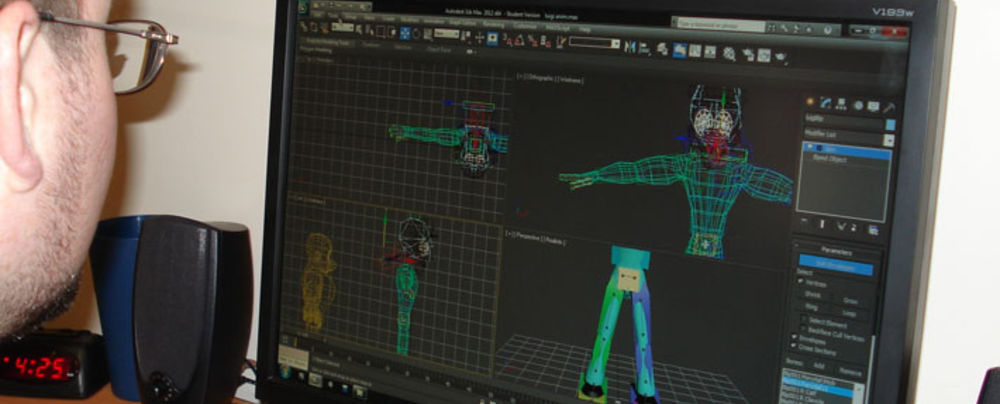Collapse the Parameters rollout header

tap(836, 252)
